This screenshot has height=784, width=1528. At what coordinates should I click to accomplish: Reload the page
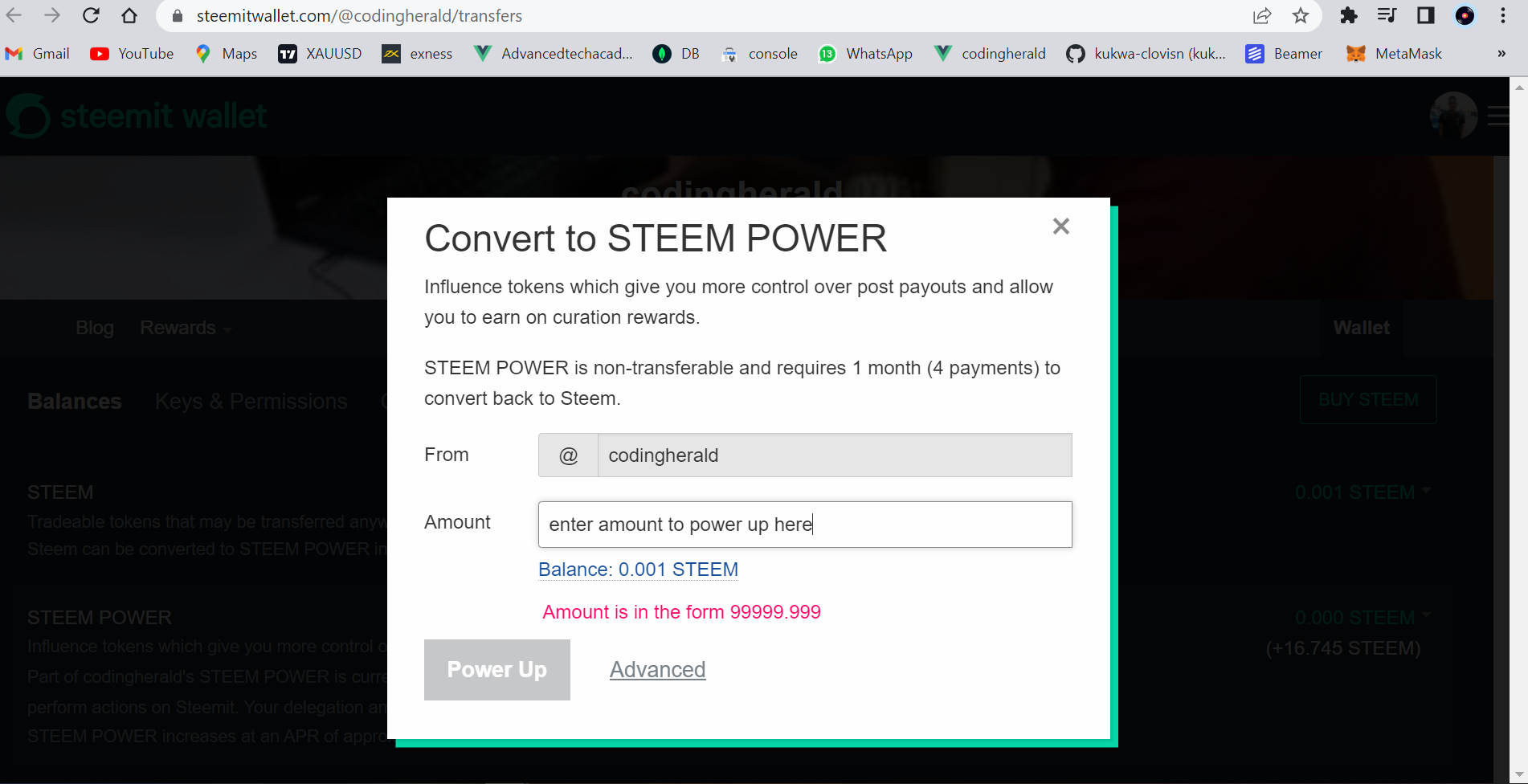[x=91, y=15]
